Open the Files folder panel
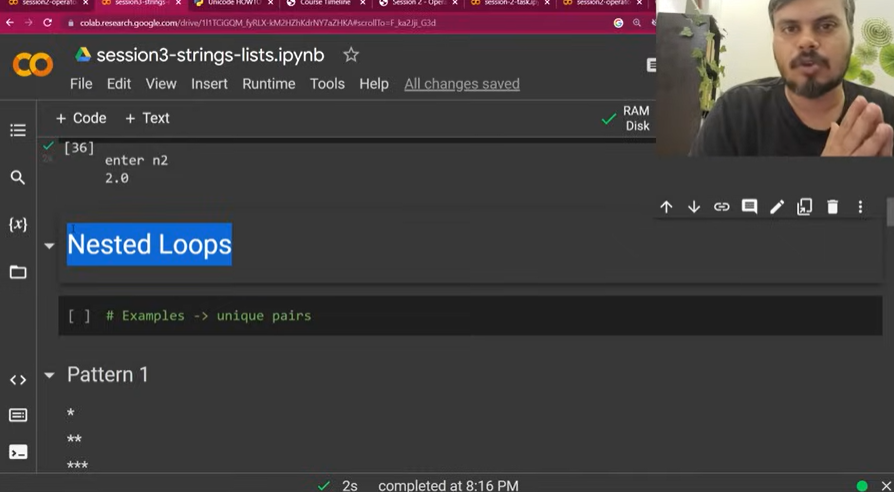Viewport: 894px width, 492px height. pyautogui.click(x=18, y=272)
